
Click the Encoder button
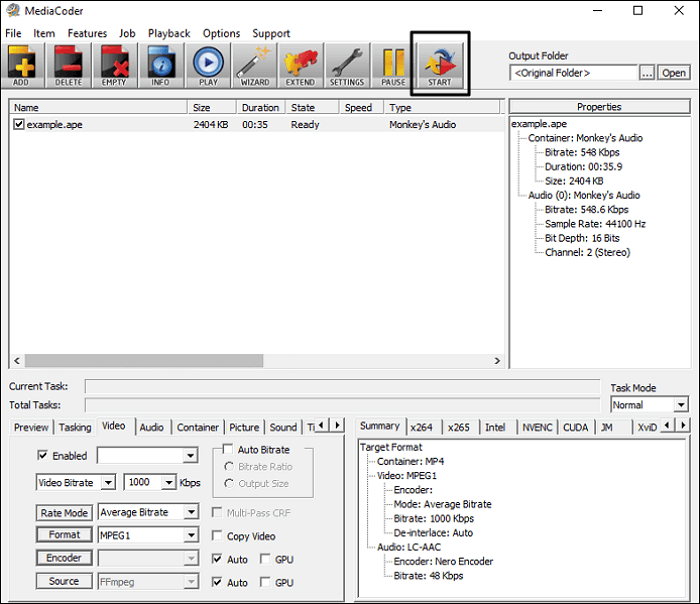(64, 558)
